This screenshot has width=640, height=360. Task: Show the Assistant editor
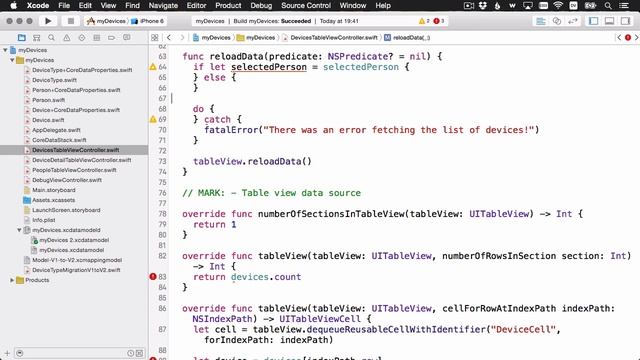click(557, 21)
